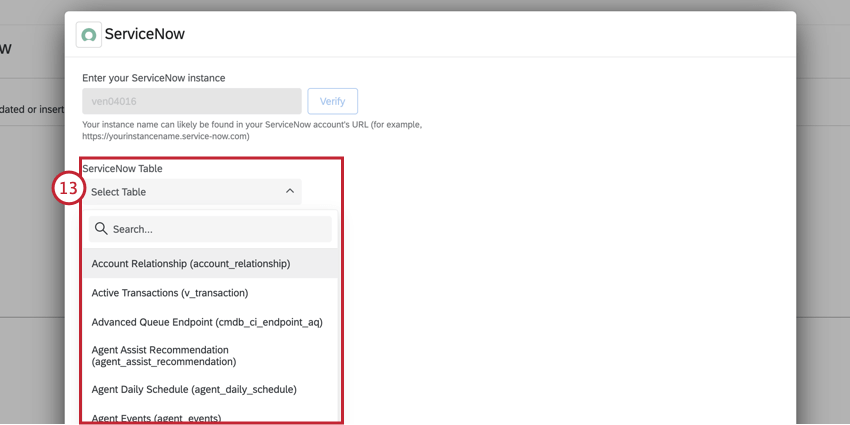Click the Search... field in table list
The image size is (850, 425).
pyautogui.click(x=210, y=229)
